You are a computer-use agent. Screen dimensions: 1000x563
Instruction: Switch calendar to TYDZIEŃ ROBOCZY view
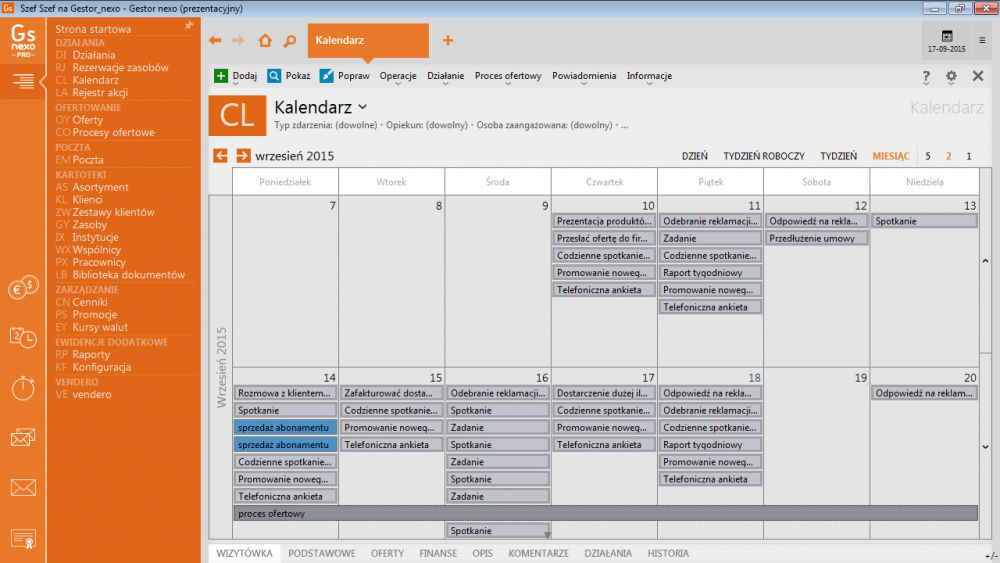point(764,156)
